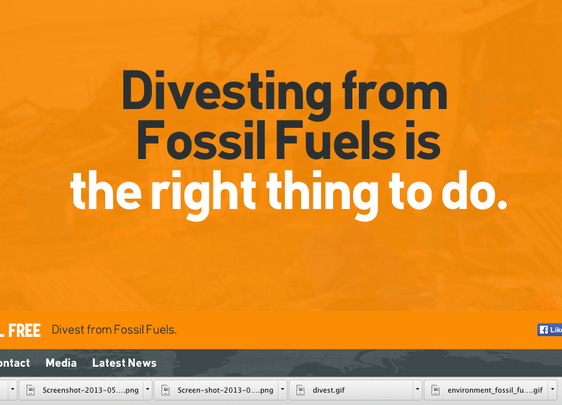The width and height of the screenshot is (562, 405).
Task: Open the Media navigation item
Action: click(61, 363)
